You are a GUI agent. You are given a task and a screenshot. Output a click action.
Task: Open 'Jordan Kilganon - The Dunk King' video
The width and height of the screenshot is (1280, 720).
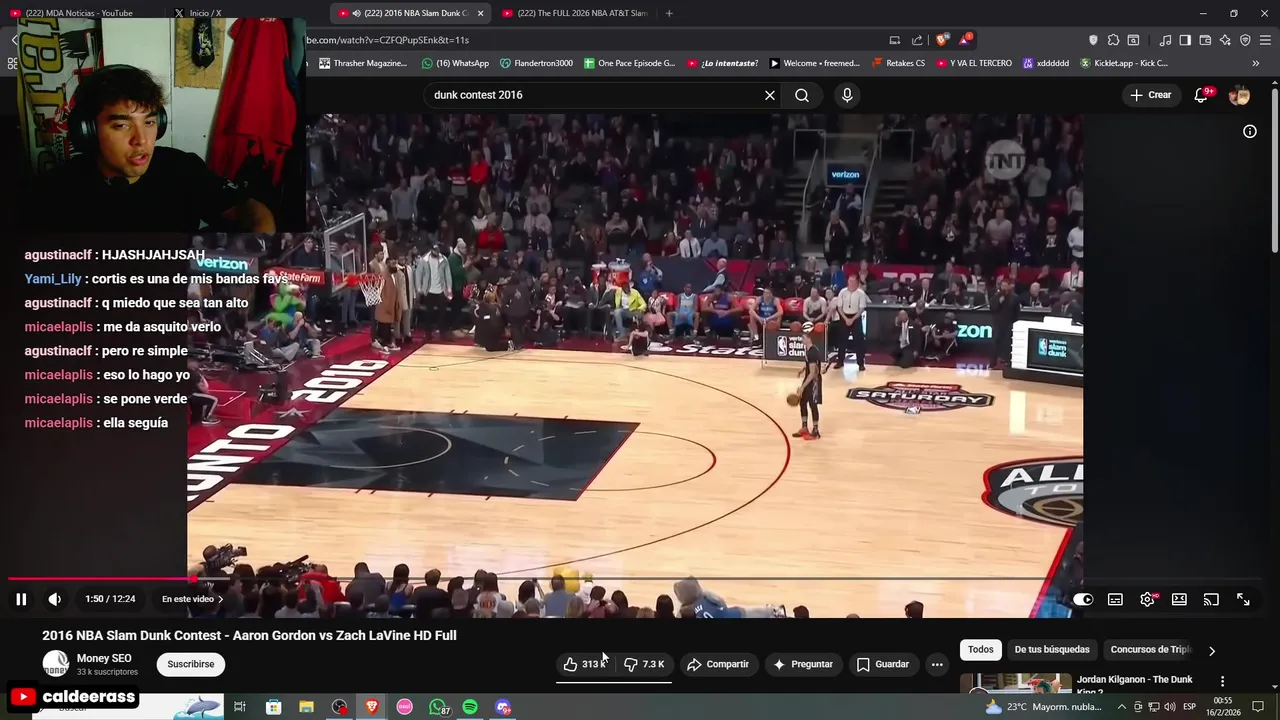(x=1135, y=684)
